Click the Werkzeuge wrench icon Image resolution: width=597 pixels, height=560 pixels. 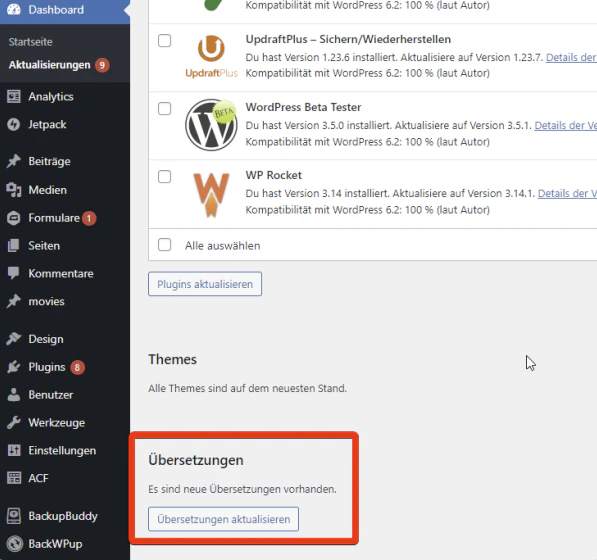click(x=14, y=423)
